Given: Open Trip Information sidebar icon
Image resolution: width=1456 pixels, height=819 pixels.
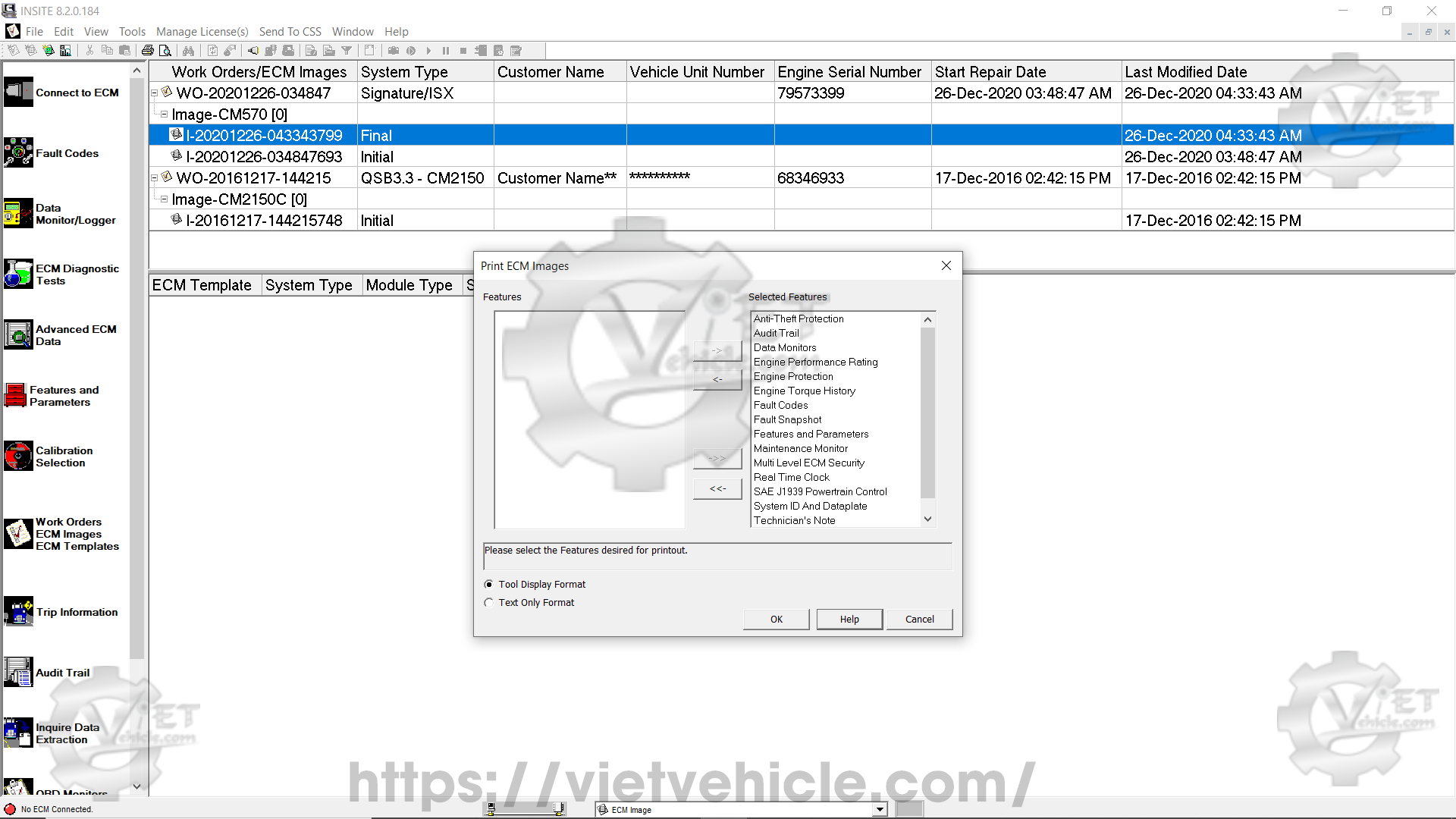Looking at the screenshot, I should pos(19,612).
